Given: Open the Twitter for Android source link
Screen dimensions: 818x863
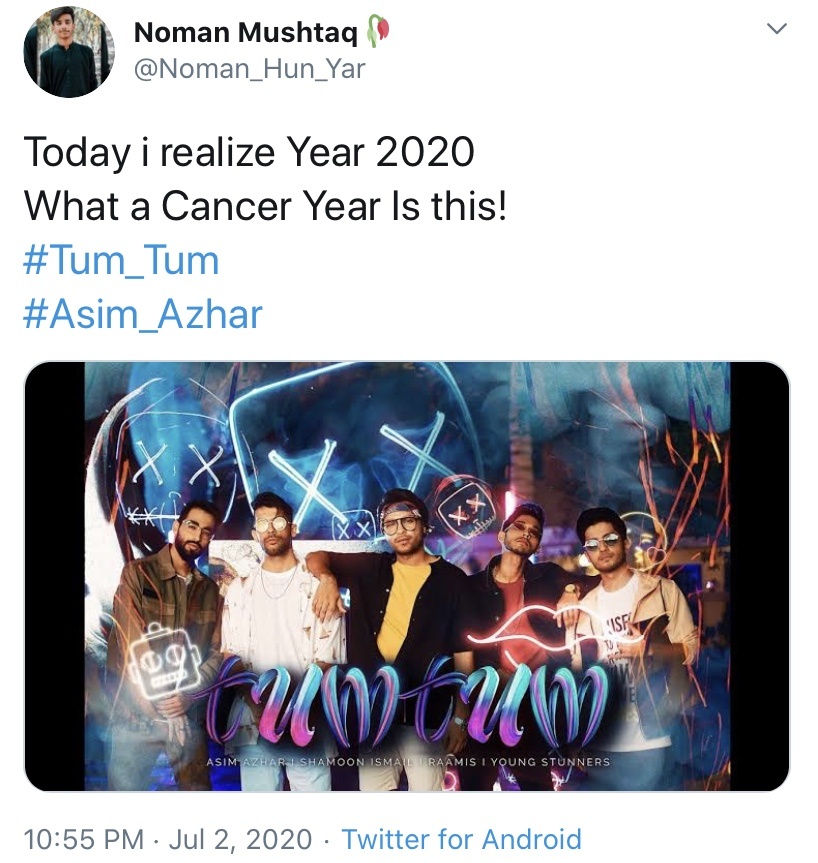Looking at the screenshot, I should pyautogui.click(x=461, y=839).
